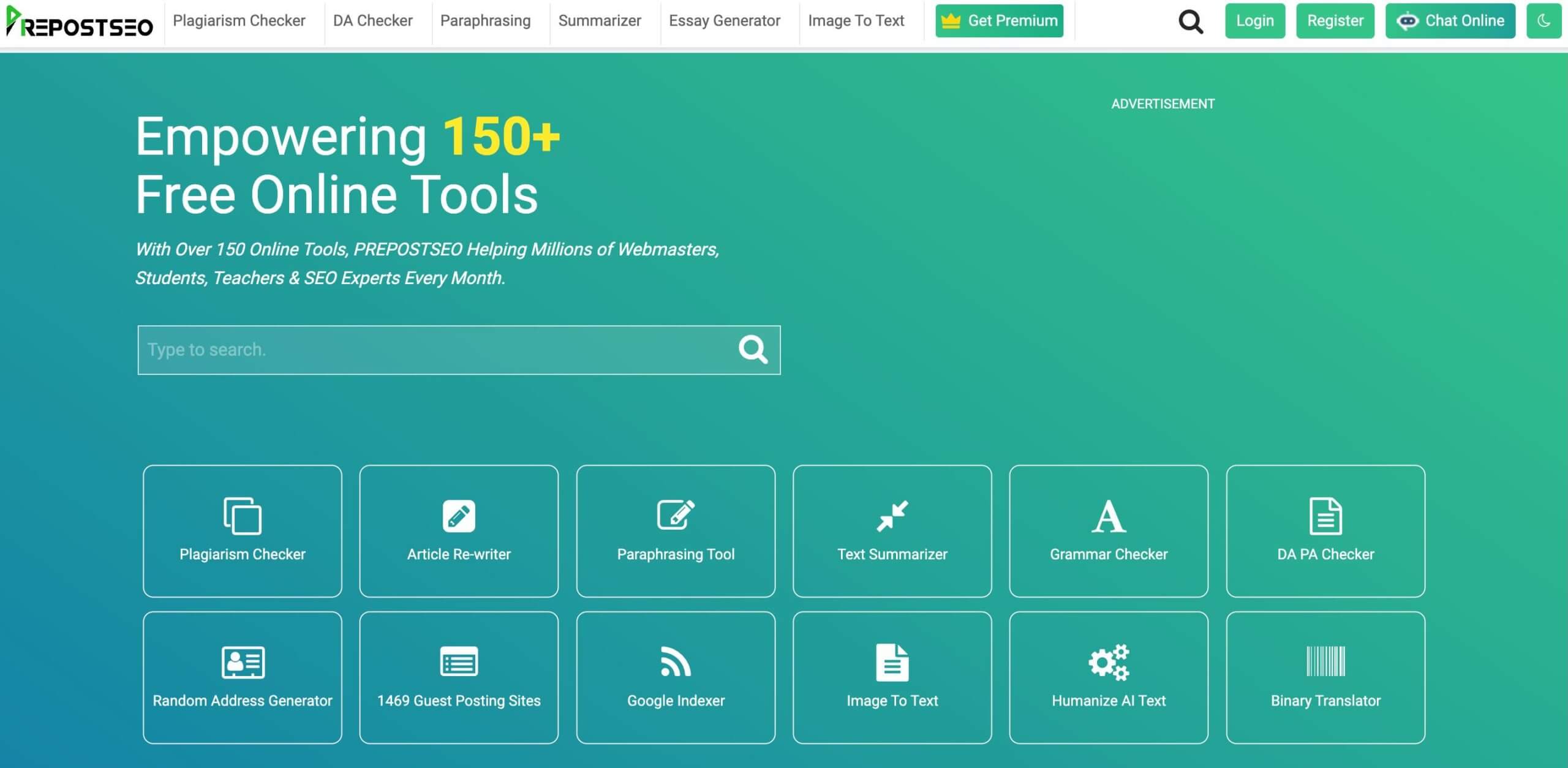Image resolution: width=1568 pixels, height=768 pixels.
Task: Select the Summarizer navigation item
Action: (600, 20)
